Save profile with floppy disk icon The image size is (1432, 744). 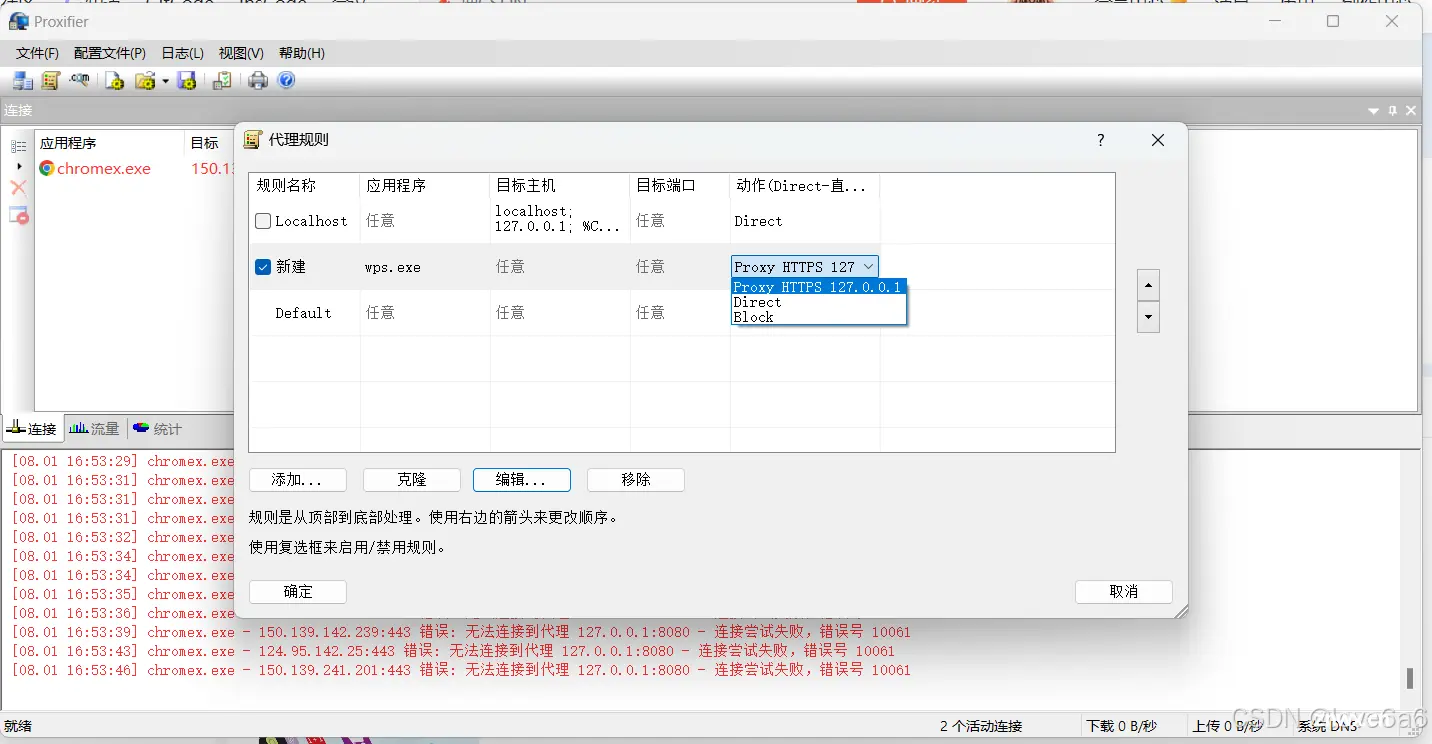click(187, 81)
